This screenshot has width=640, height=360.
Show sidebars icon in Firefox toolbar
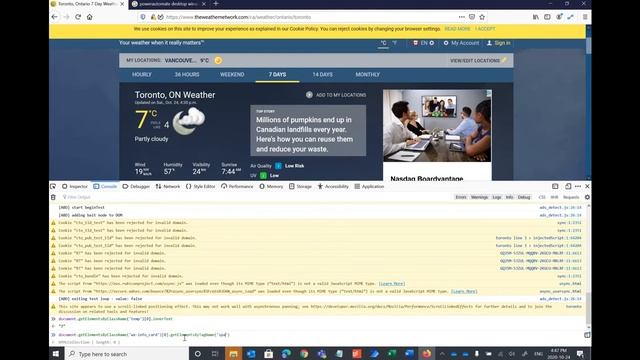click(x=547, y=17)
